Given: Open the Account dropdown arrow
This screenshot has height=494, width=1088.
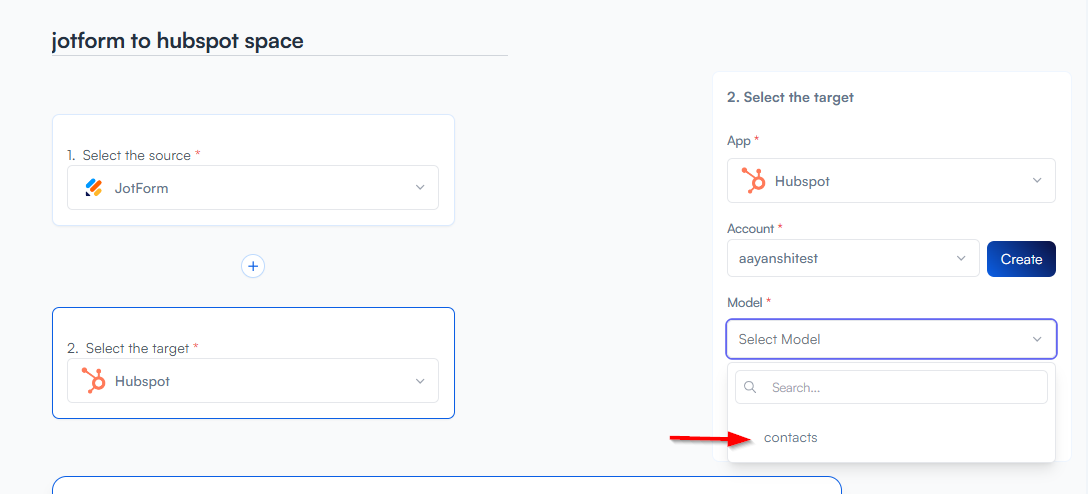Looking at the screenshot, I should tap(961, 258).
